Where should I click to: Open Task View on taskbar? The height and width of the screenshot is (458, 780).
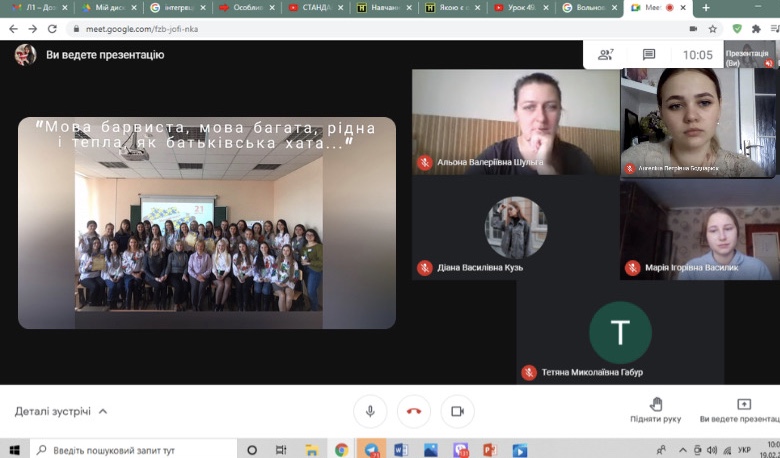(281, 450)
